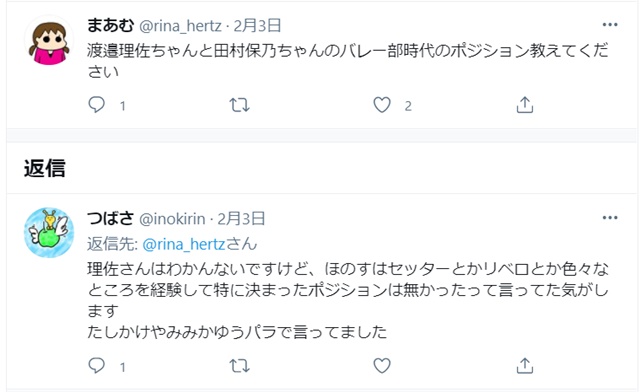The width and height of the screenshot is (640, 392).
Task: Retweet つばさ's reply
Action: (239, 366)
